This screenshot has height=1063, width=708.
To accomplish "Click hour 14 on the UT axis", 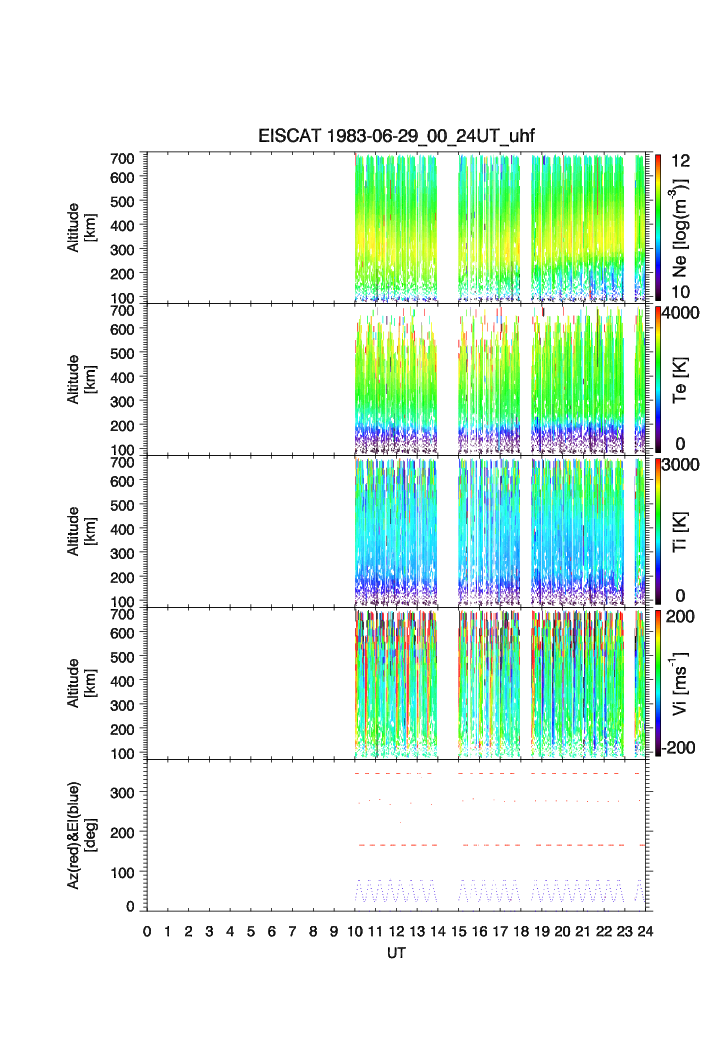I will (437, 932).
